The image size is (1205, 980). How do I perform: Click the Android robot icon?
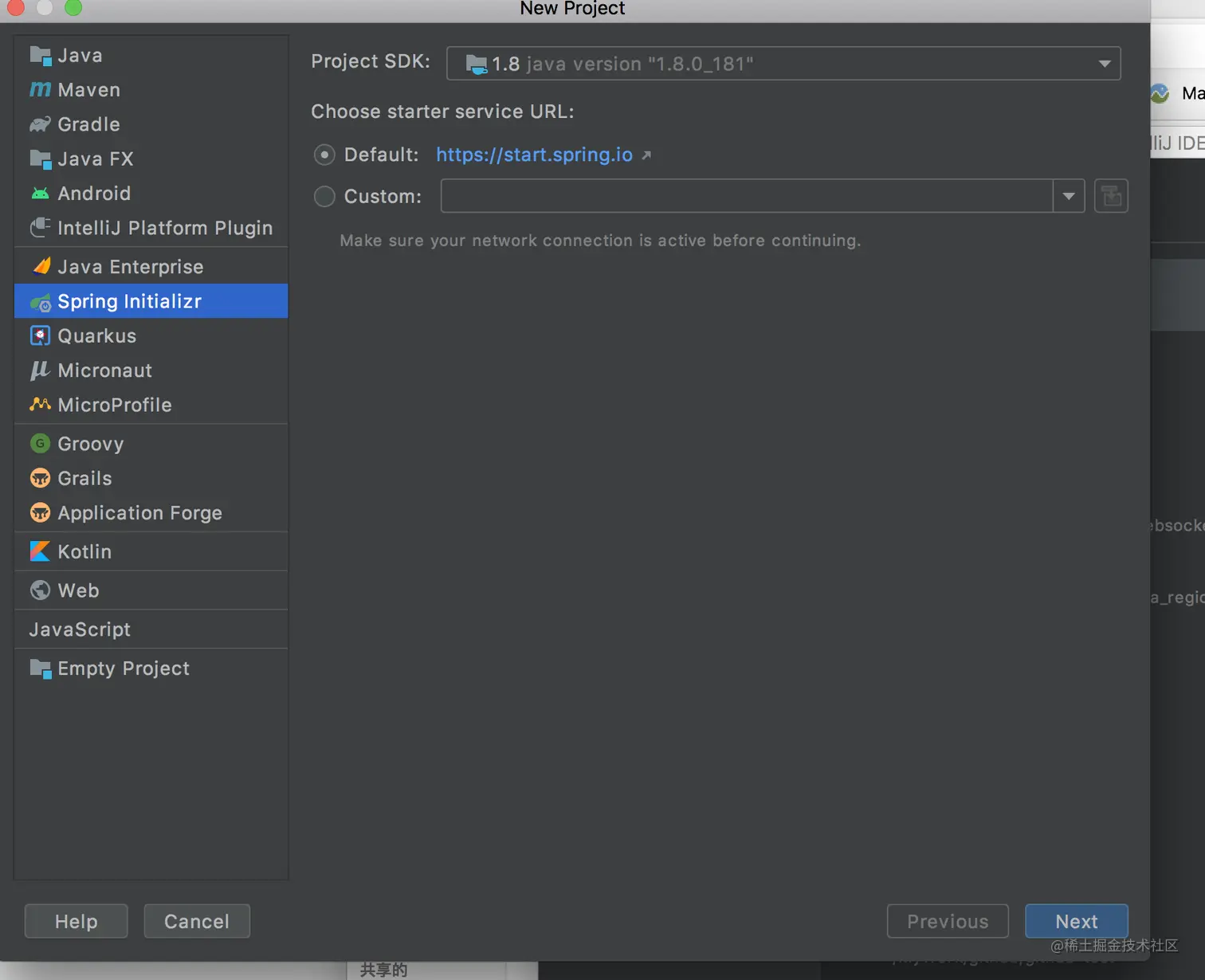click(40, 194)
